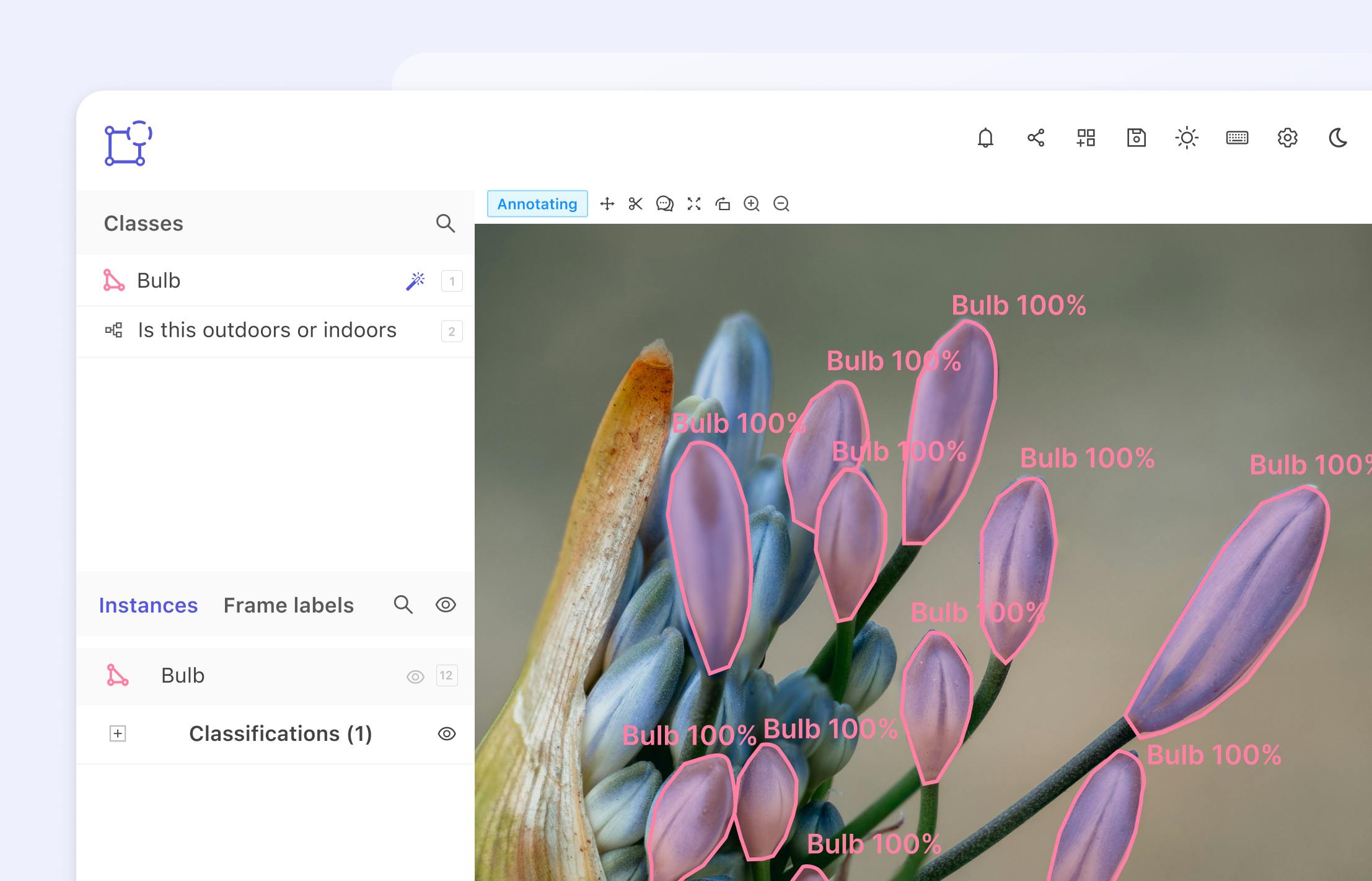1372x881 pixels.
Task: Click the Annotating mode button
Action: point(538,204)
